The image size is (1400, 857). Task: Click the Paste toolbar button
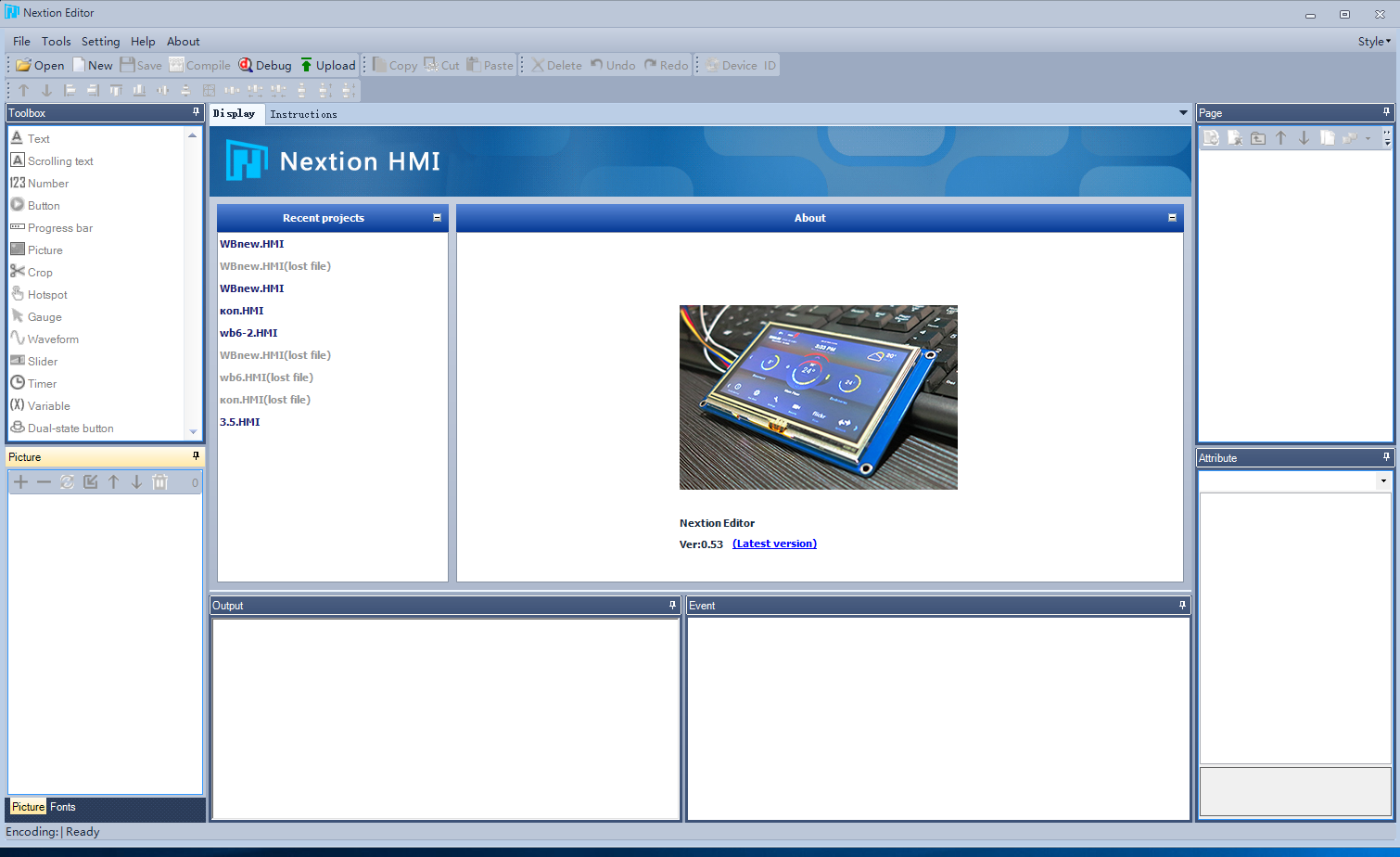[x=490, y=65]
